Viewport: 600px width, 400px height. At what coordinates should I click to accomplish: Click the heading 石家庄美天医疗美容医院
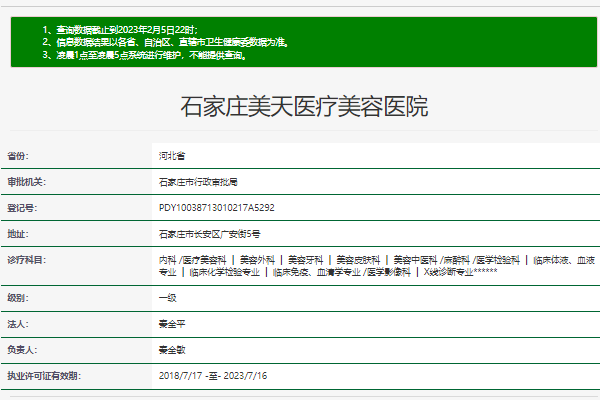pyautogui.click(x=304, y=106)
